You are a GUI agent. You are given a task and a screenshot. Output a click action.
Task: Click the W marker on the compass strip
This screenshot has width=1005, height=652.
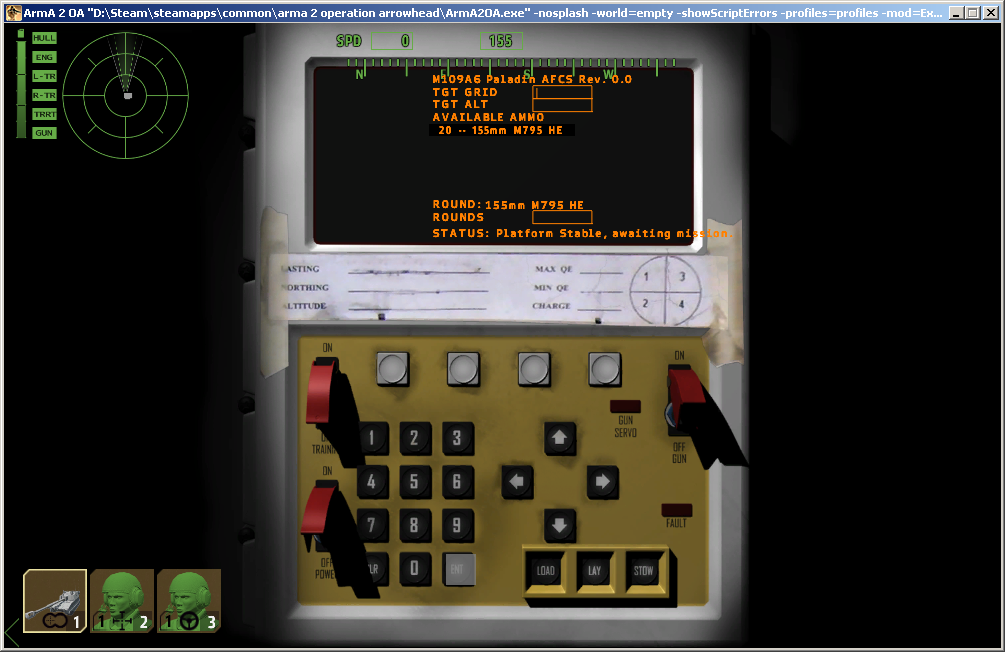click(608, 75)
